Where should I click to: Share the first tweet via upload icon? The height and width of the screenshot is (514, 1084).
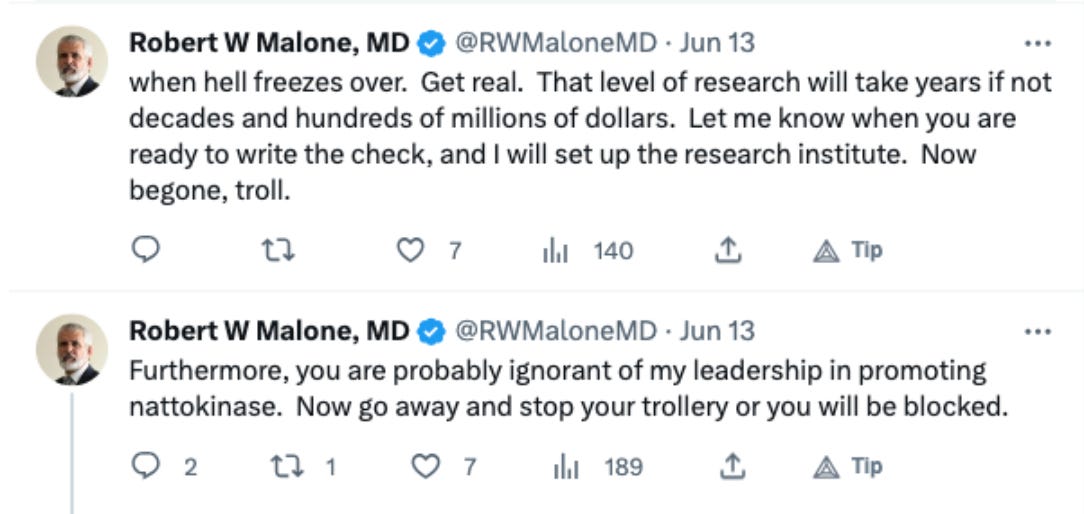tap(727, 250)
